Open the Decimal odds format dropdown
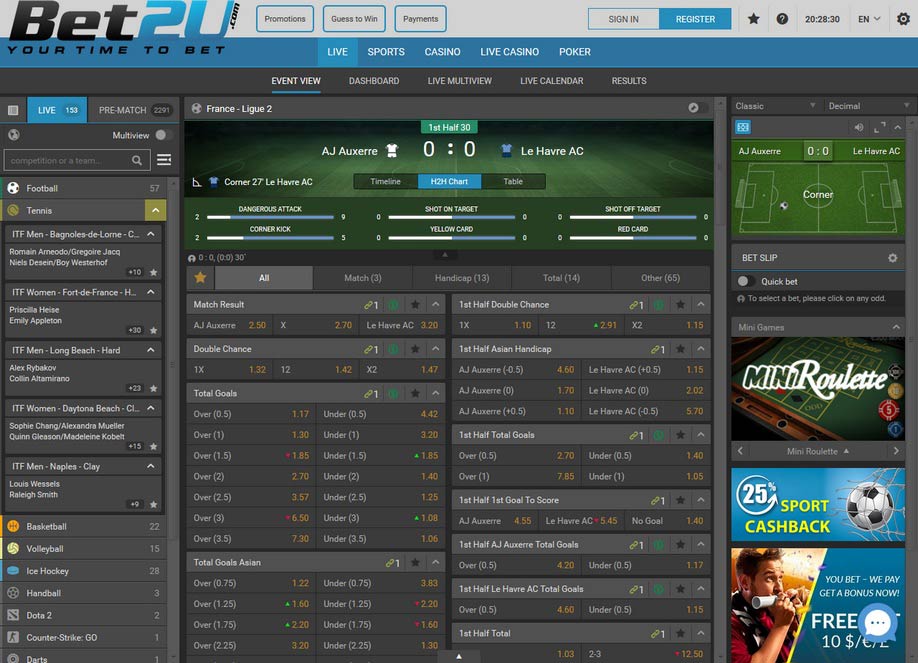This screenshot has width=918, height=663. pyautogui.click(x=869, y=106)
